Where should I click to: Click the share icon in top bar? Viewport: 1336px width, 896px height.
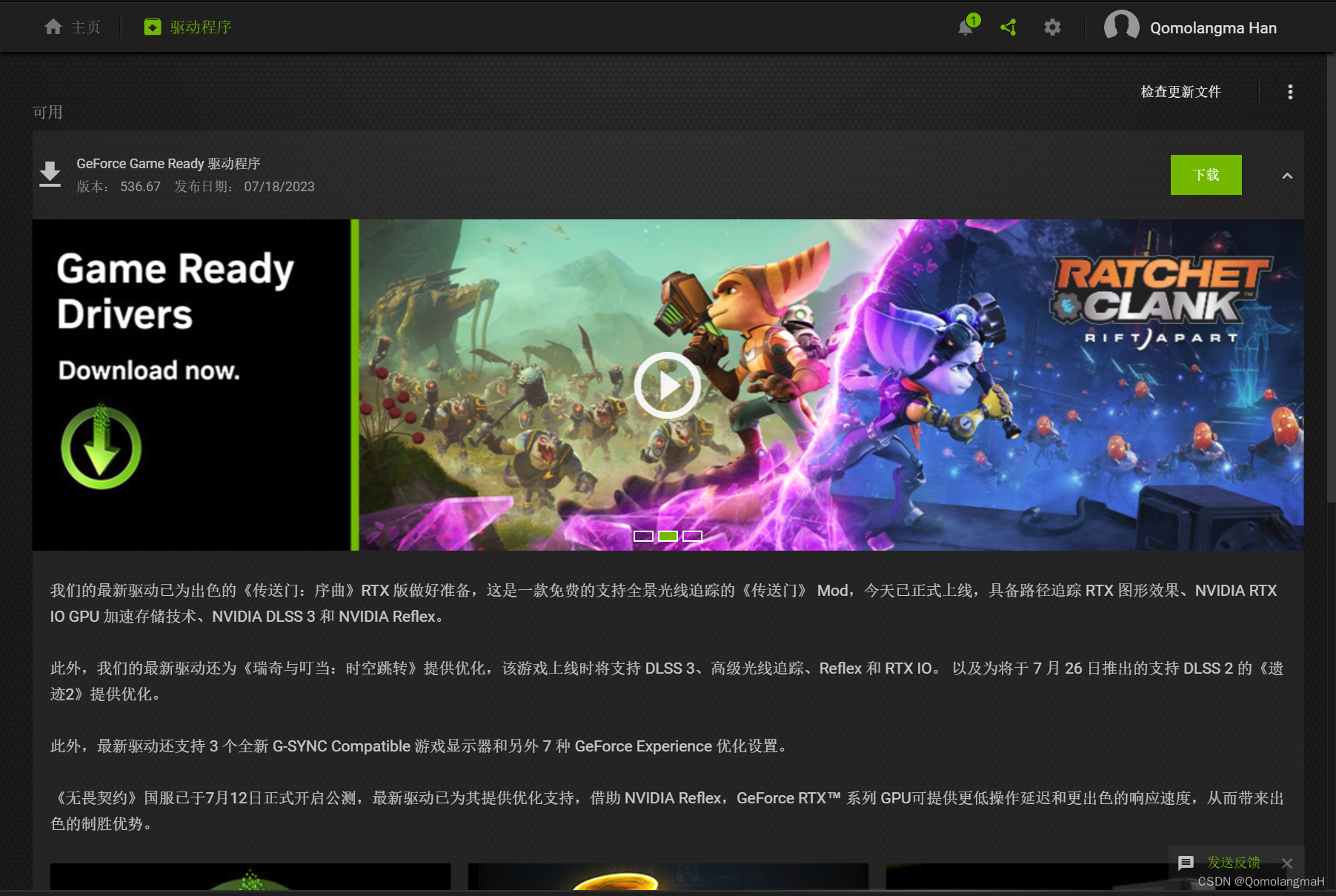tap(1008, 27)
